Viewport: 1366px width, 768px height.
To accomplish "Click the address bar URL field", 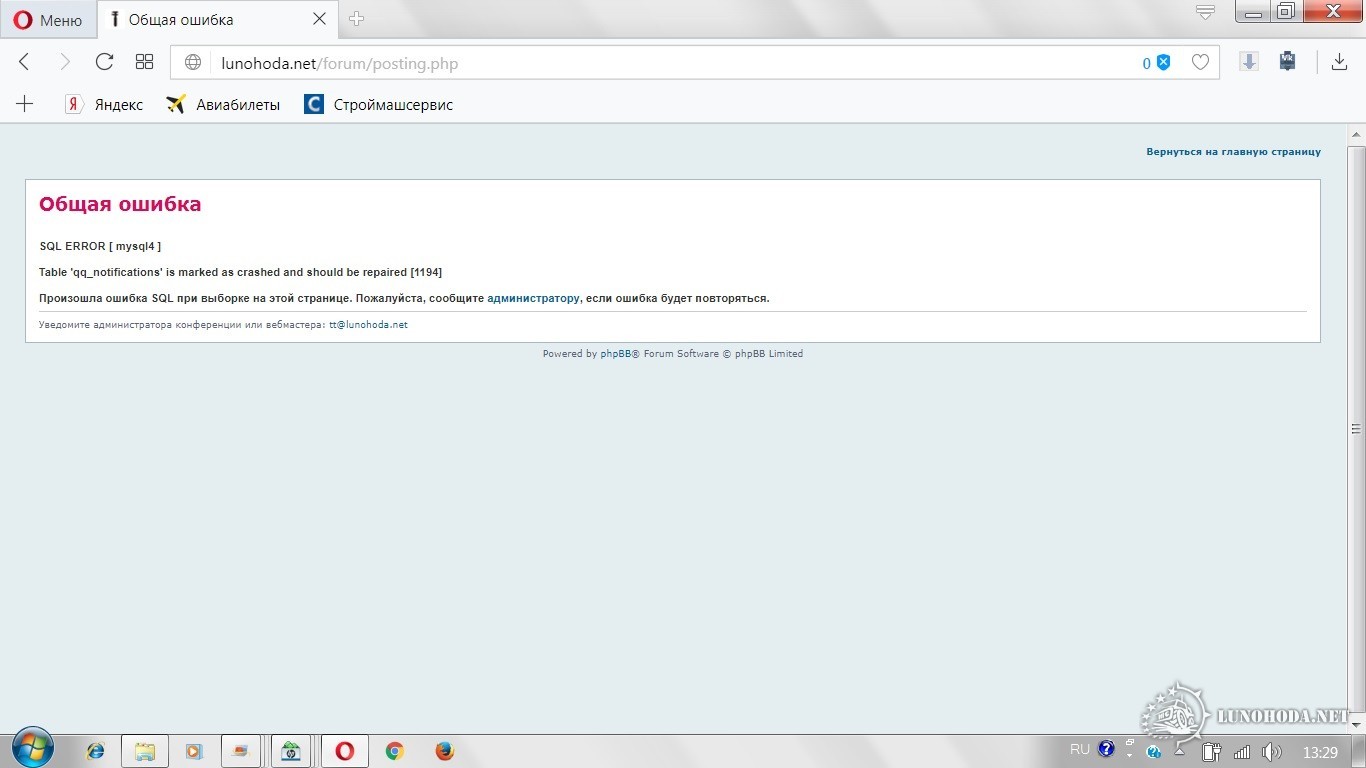I will 660,63.
